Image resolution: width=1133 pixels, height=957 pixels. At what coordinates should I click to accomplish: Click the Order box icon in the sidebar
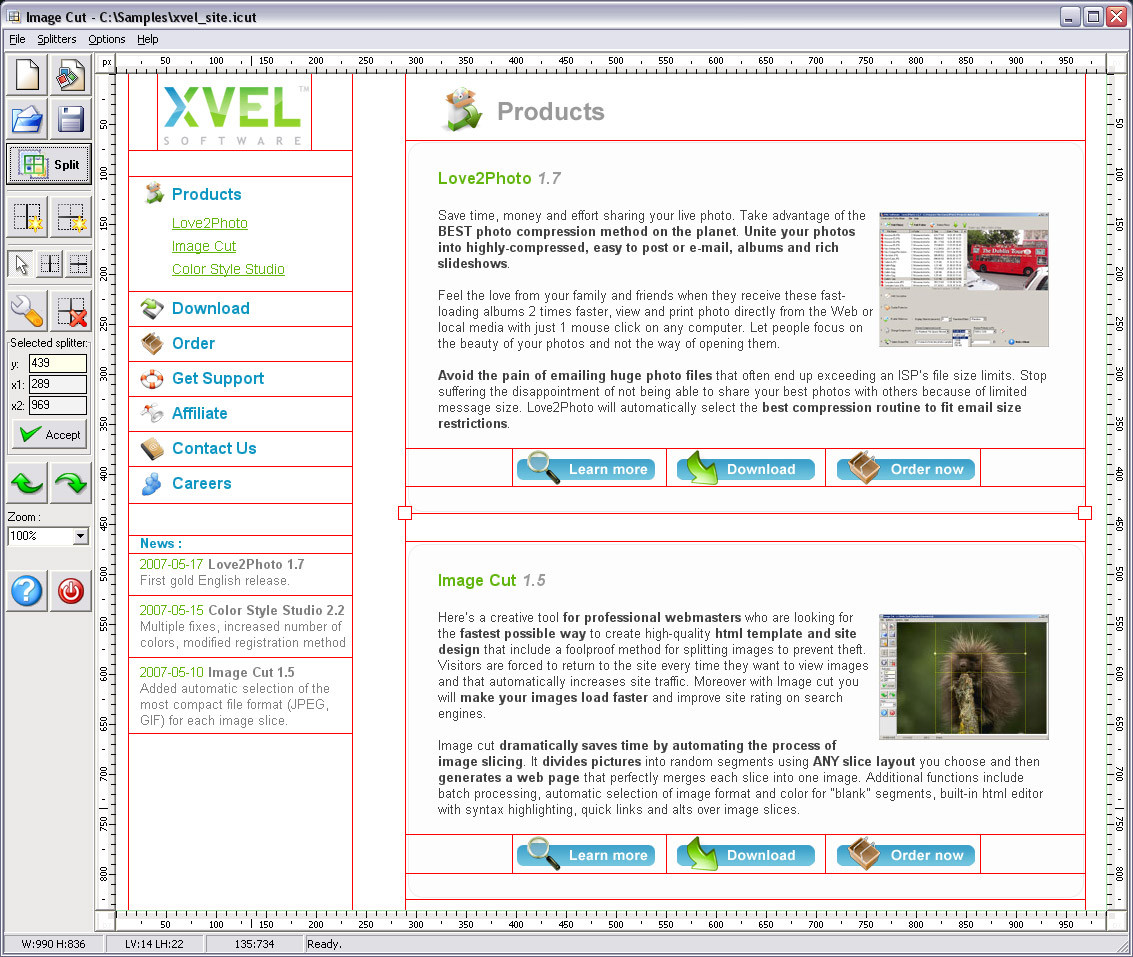click(152, 343)
